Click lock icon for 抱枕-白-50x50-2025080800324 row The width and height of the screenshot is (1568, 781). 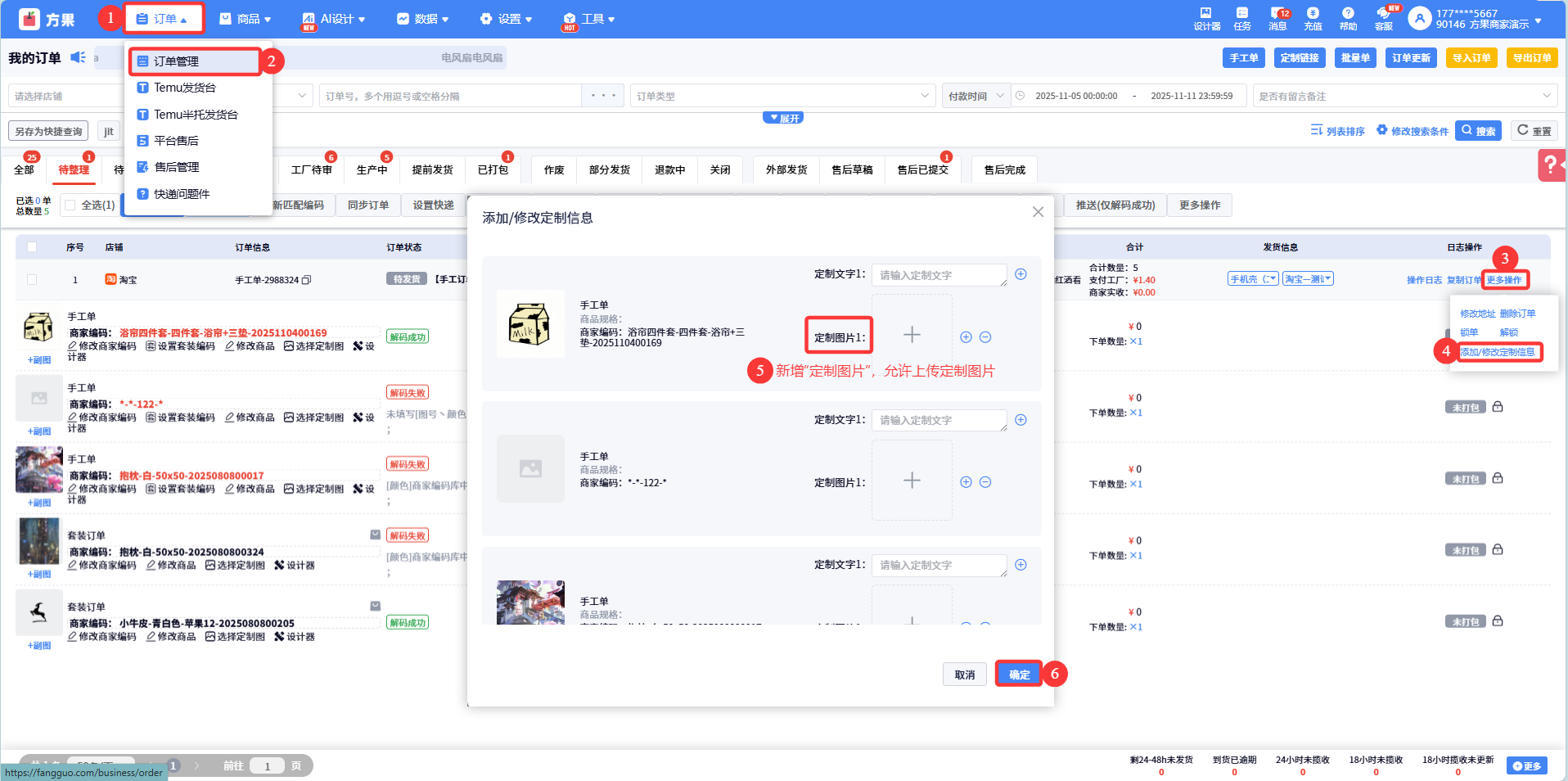(x=1498, y=549)
